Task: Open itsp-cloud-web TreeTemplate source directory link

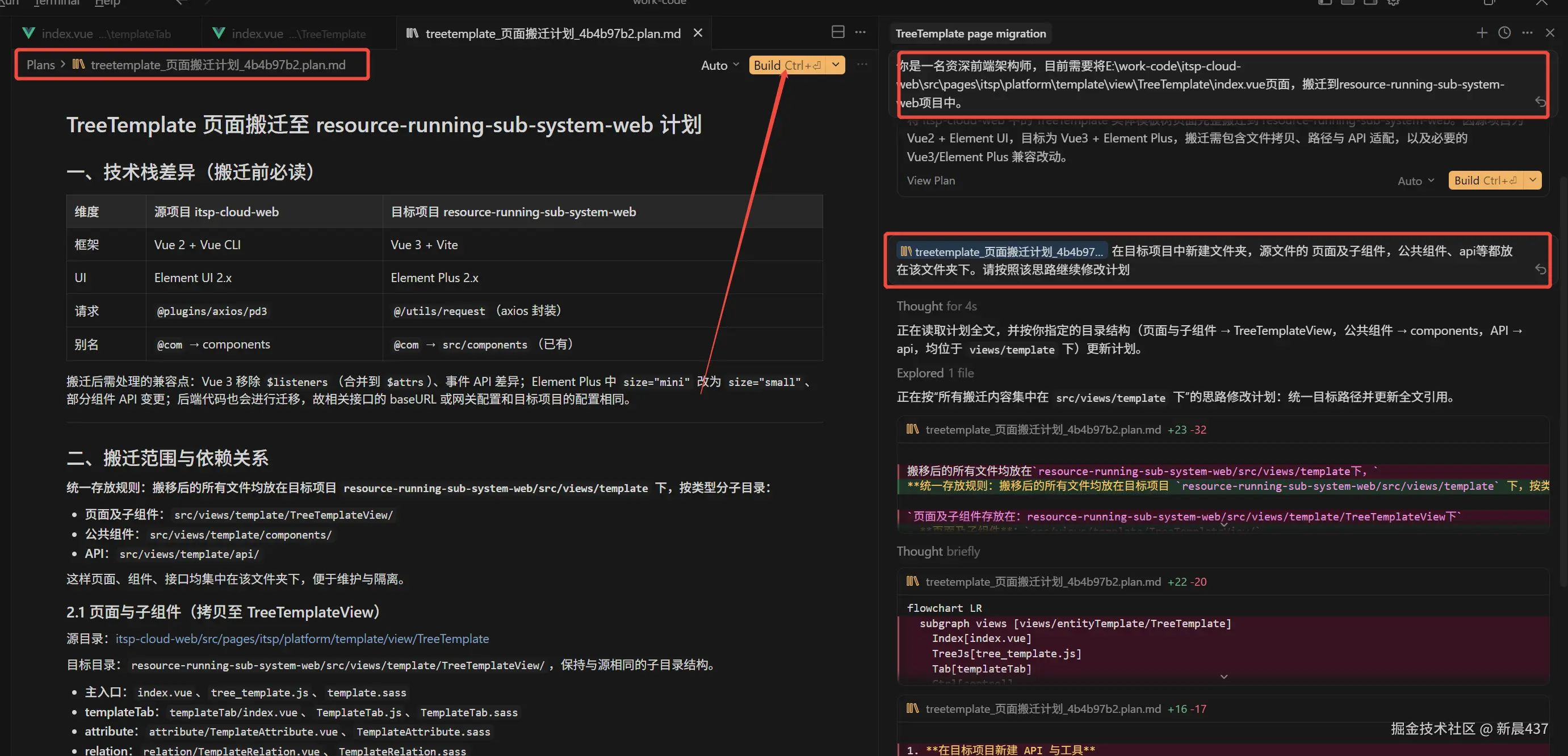Action: pos(302,639)
